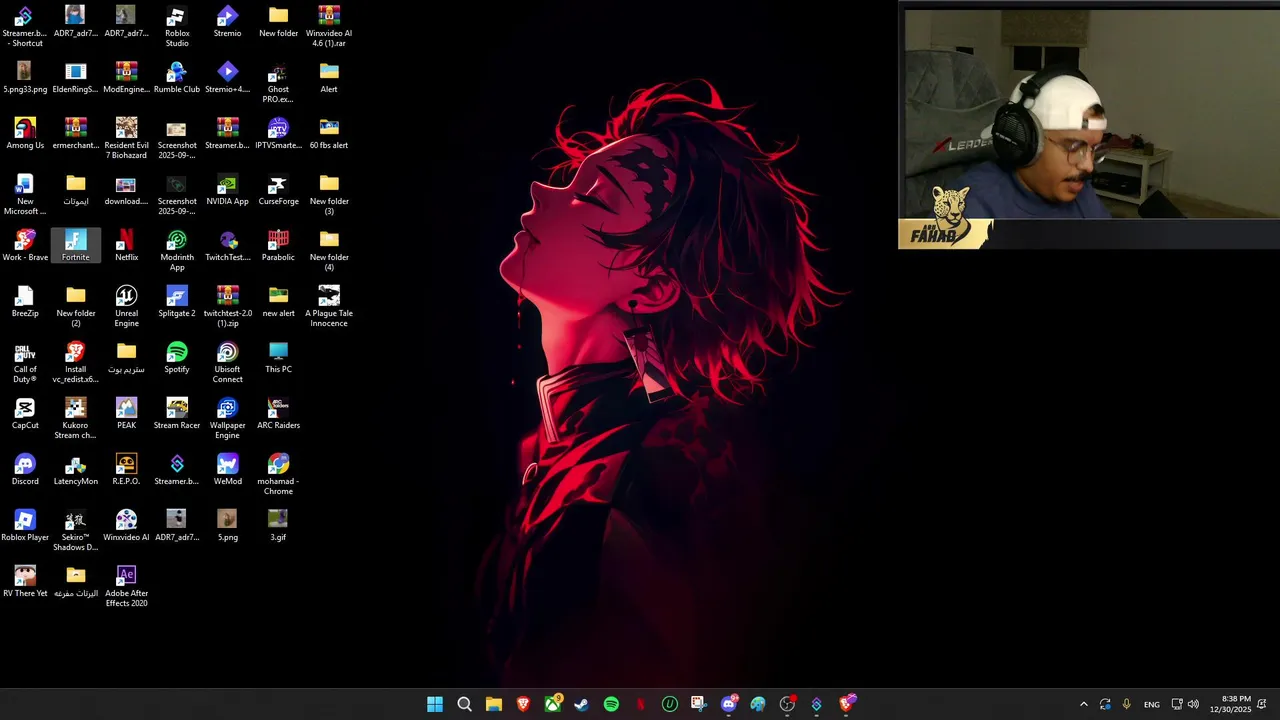Select the Roblox Studio desktop shortcut

click(x=177, y=27)
